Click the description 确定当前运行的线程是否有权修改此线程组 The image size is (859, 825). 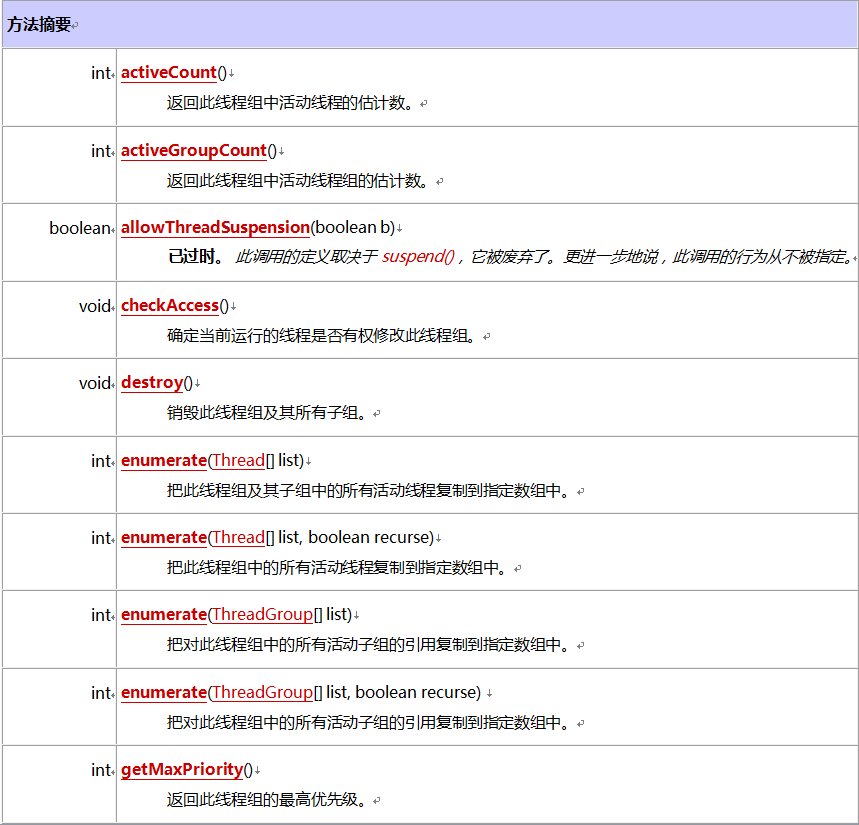click(322, 335)
